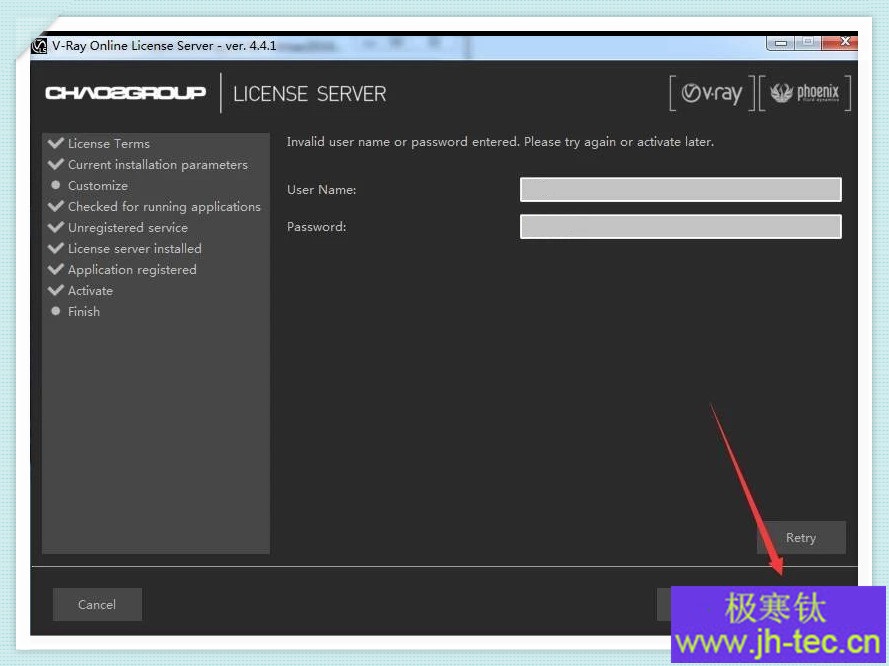Click the bullet beside Customize
Viewport: 889px width, 666px height.
click(56, 185)
